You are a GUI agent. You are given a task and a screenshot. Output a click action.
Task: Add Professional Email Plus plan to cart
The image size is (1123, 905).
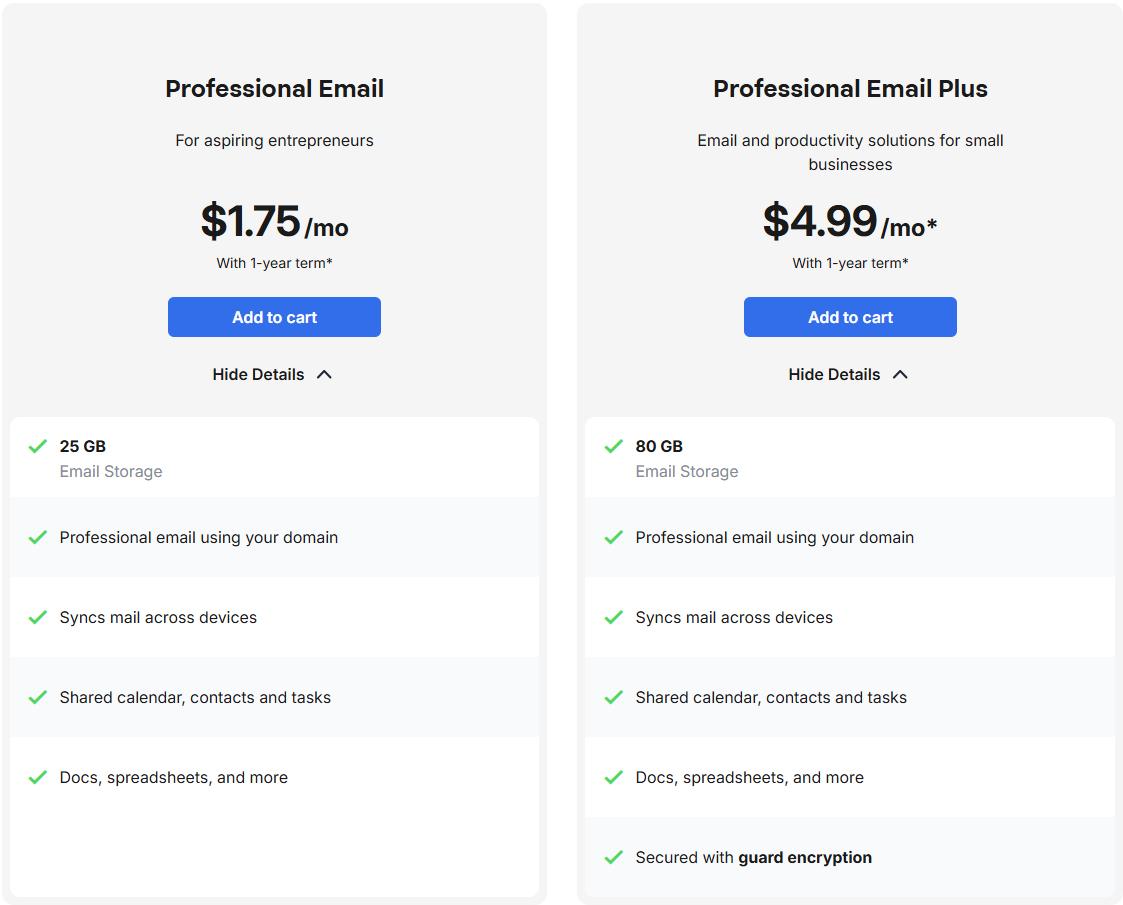850,317
